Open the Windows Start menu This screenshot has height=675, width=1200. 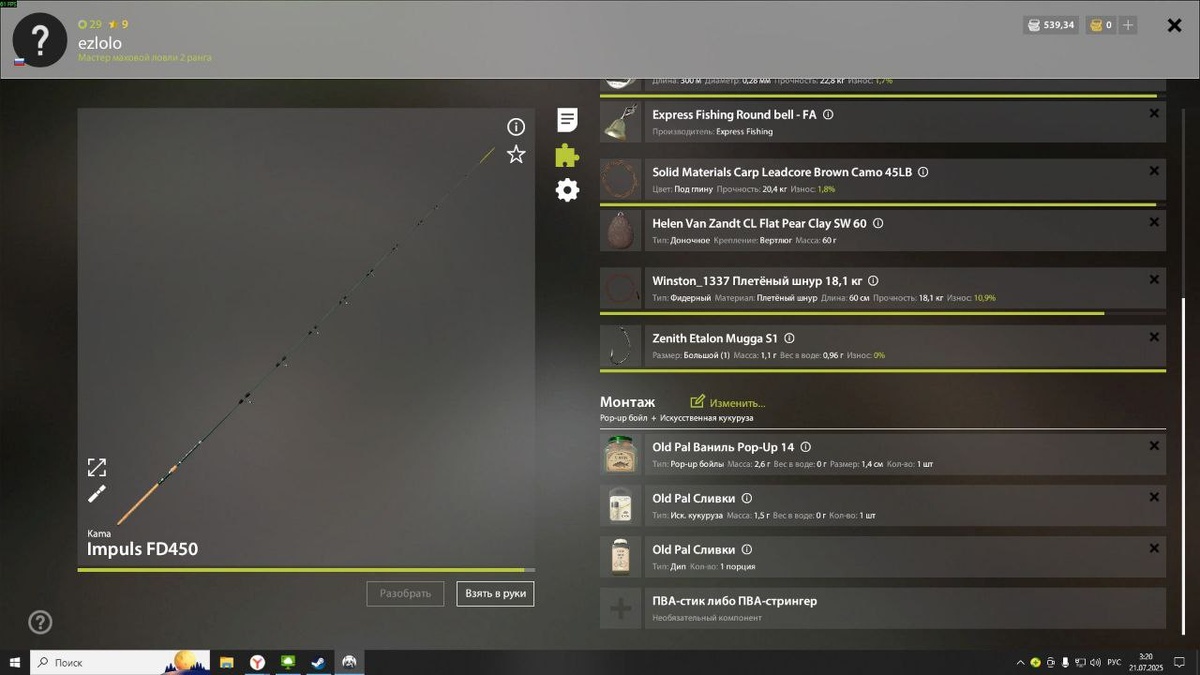15,662
